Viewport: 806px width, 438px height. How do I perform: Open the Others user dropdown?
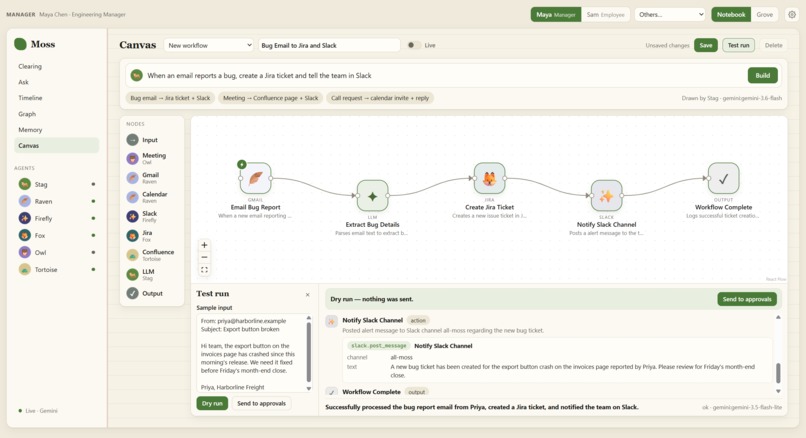tap(670, 14)
